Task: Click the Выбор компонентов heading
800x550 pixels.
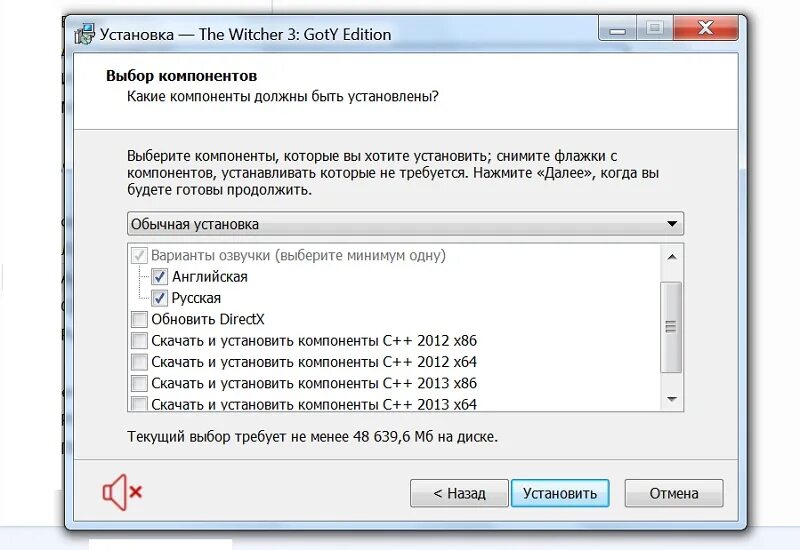Action: pyautogui.click(x=182, y=76)
